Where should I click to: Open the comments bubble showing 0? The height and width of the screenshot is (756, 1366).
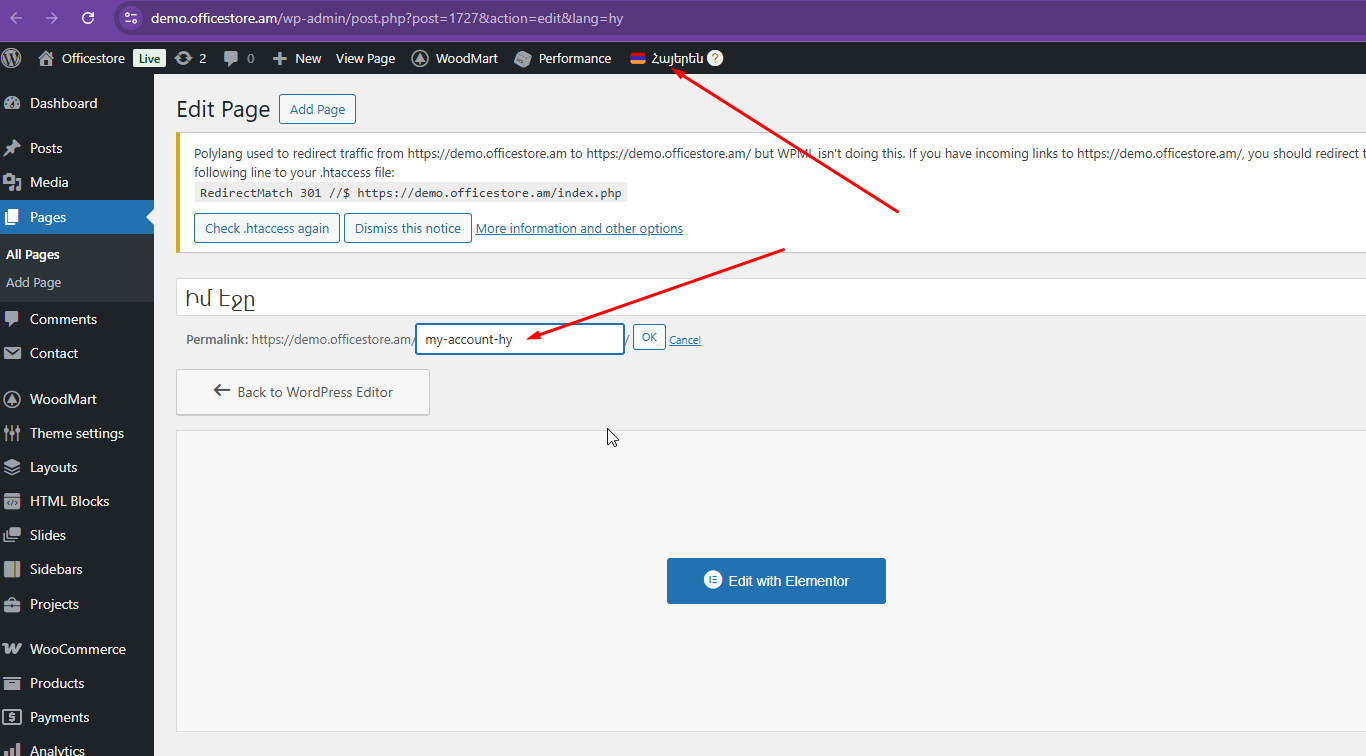(239, 58)
